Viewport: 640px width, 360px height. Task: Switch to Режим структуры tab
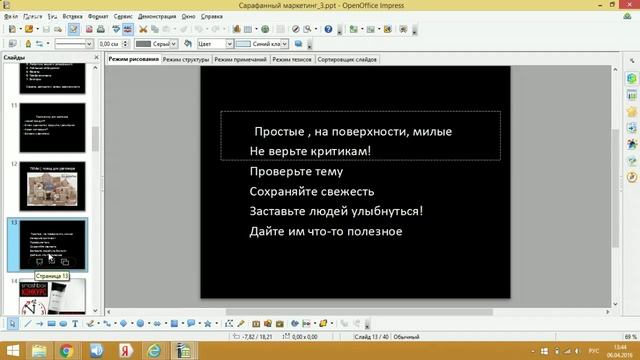tap(186, 60)
